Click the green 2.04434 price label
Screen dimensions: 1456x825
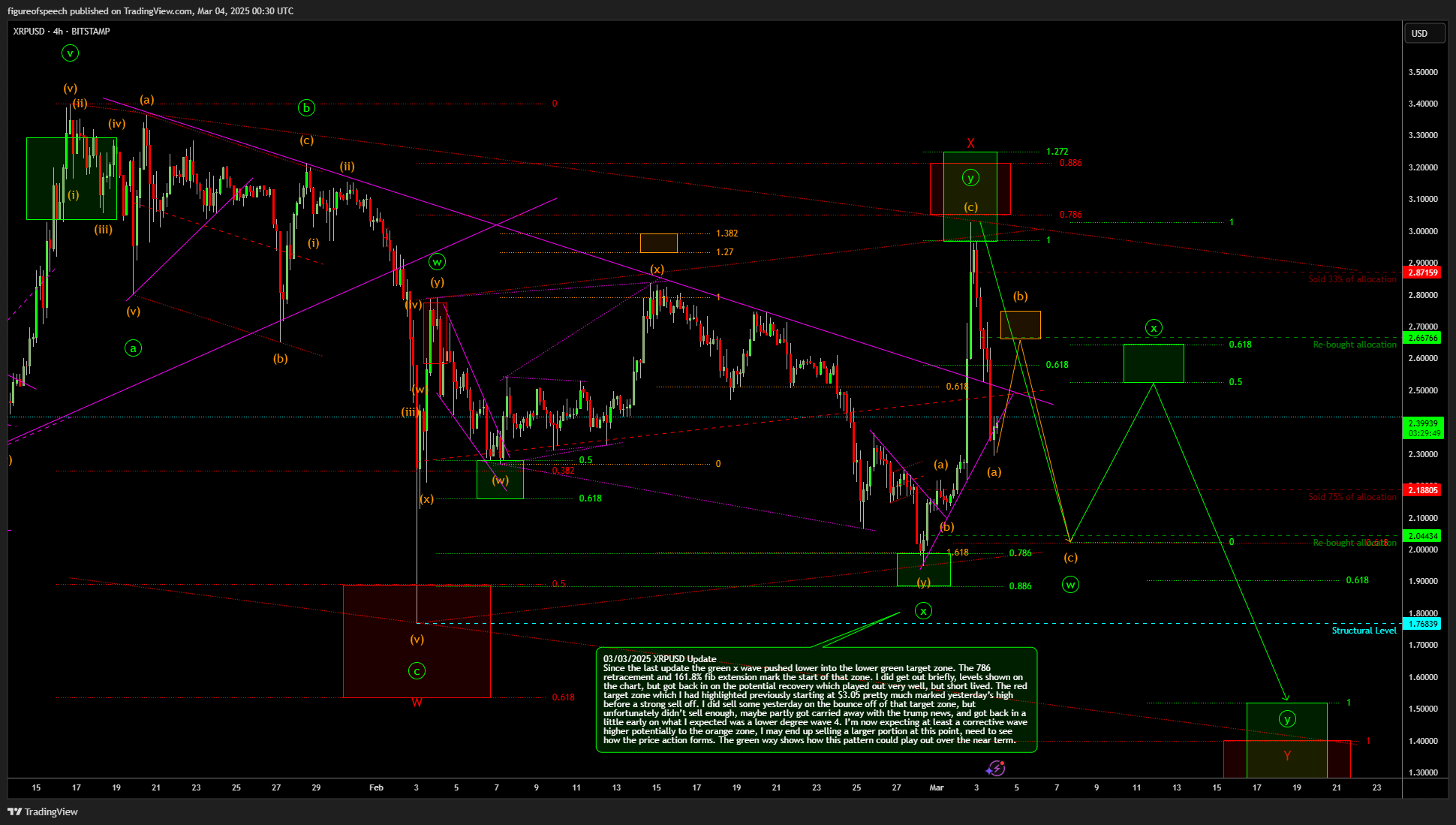pos(1422,536)
